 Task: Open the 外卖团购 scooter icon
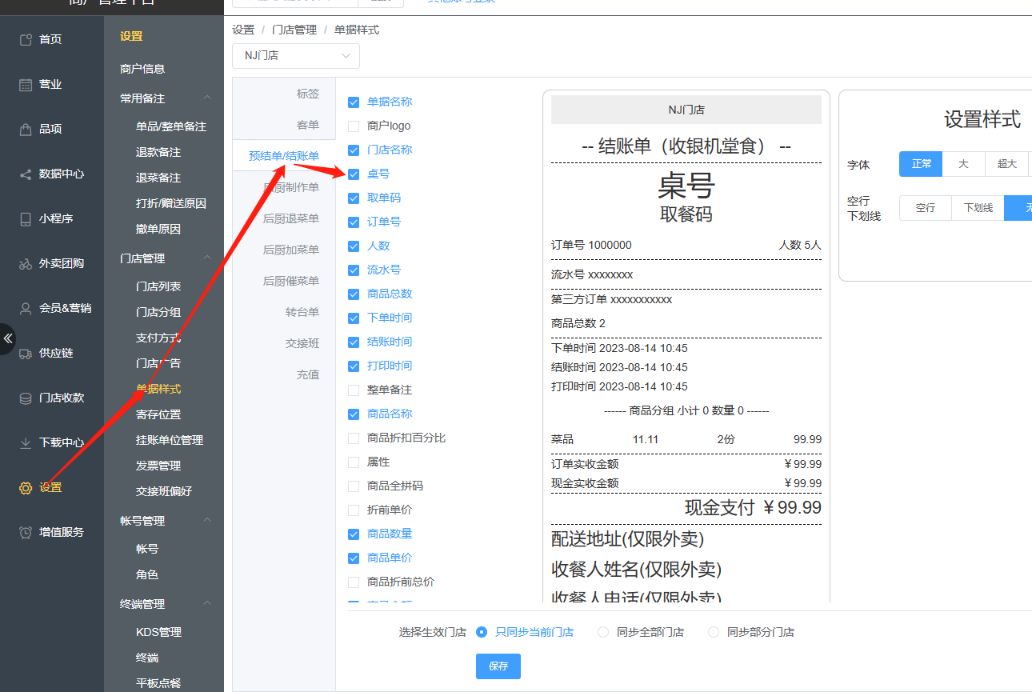[x=26, y=263]
